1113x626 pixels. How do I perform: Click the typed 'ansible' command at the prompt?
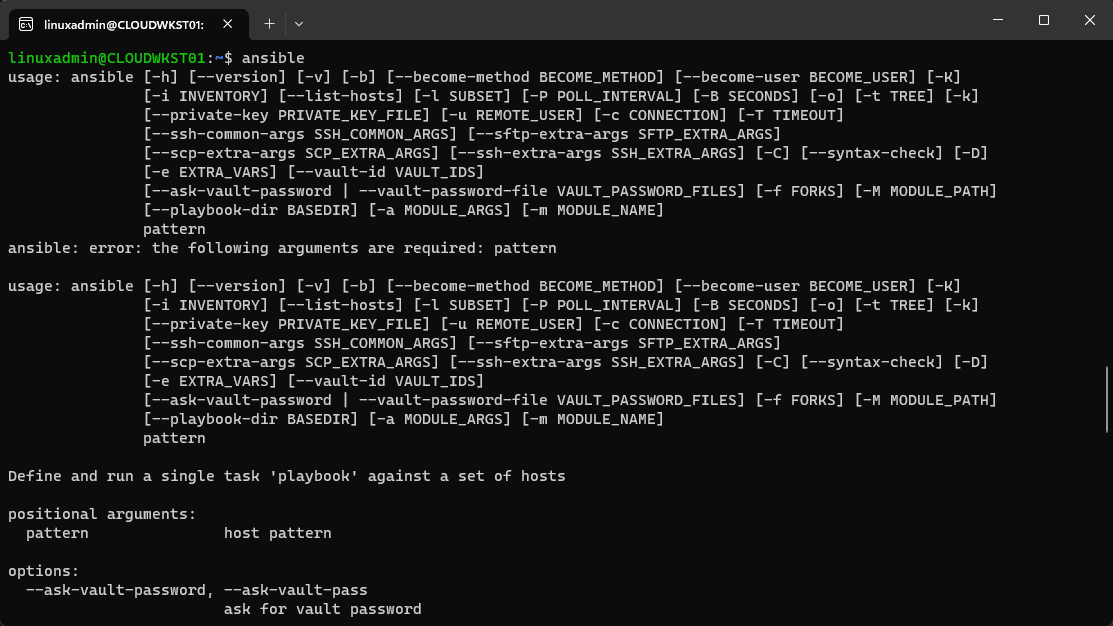[x=272, y=58]
